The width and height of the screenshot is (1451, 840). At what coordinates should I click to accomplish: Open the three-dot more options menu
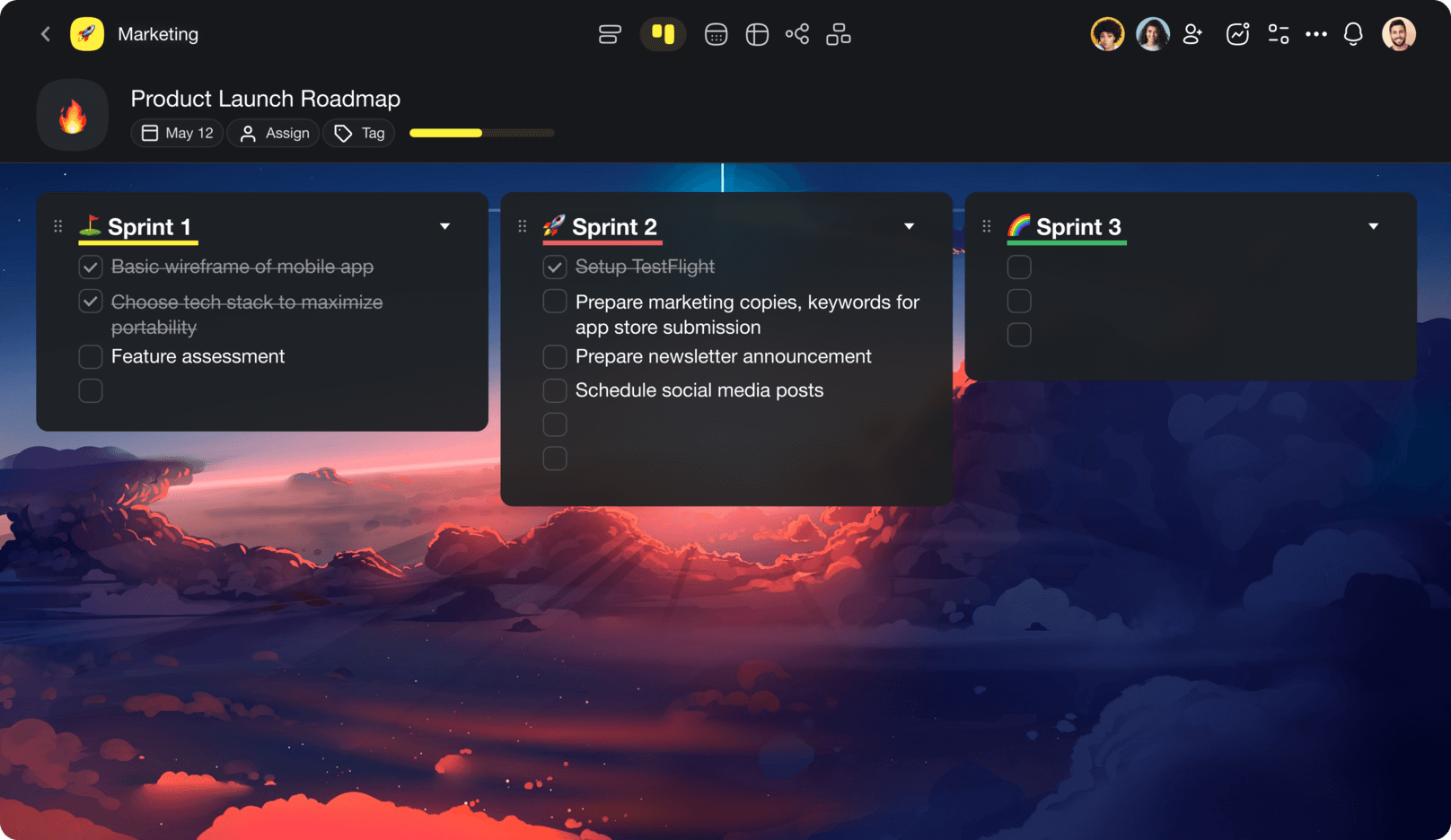coord(1316,34)
